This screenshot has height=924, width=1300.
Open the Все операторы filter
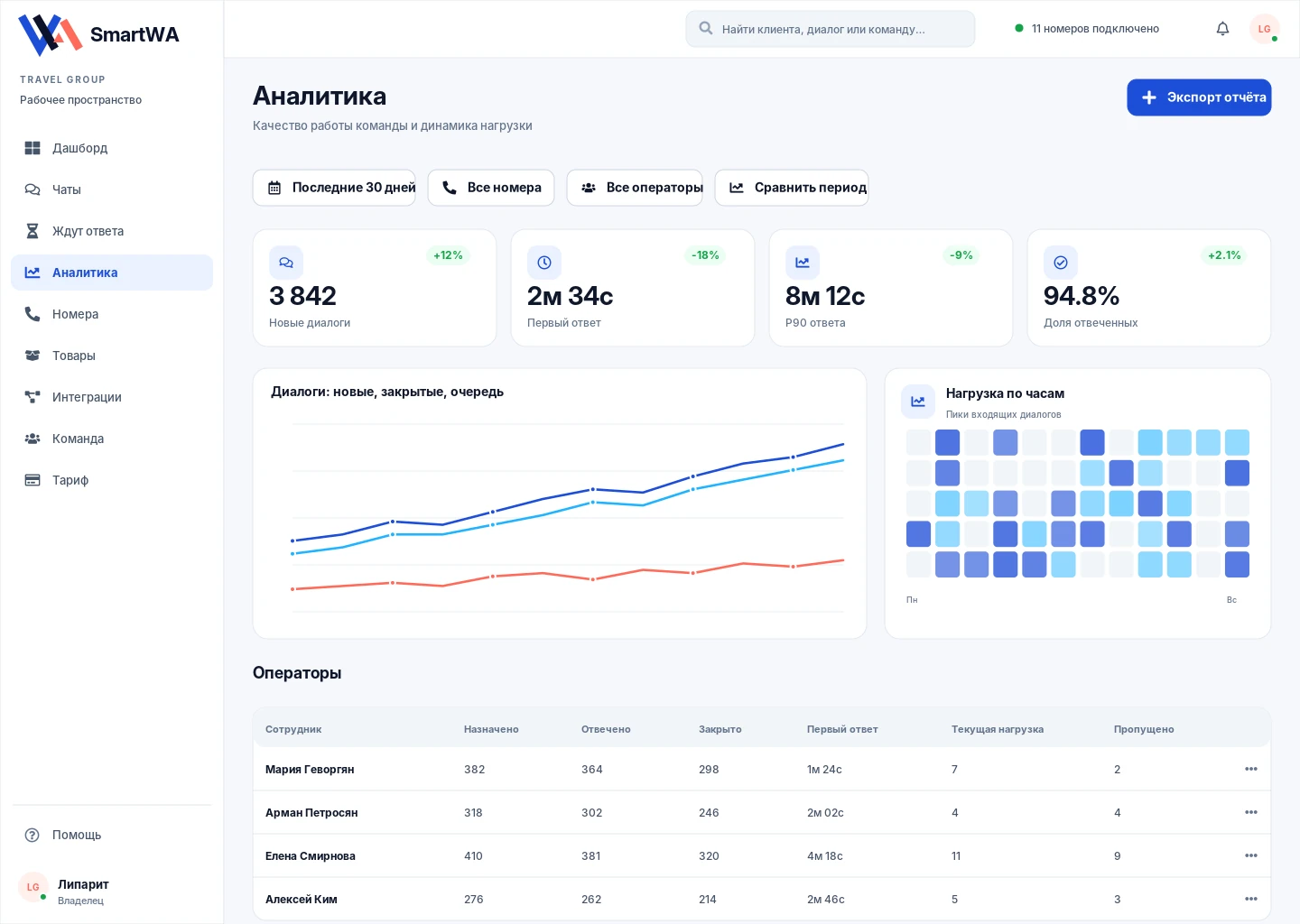coord(635,188)
